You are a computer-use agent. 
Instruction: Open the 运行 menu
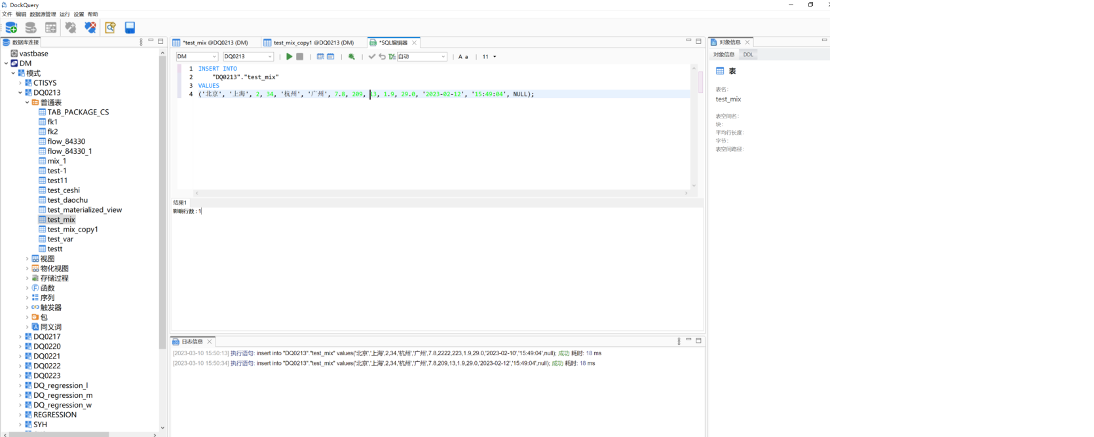(x=65, y=14)
